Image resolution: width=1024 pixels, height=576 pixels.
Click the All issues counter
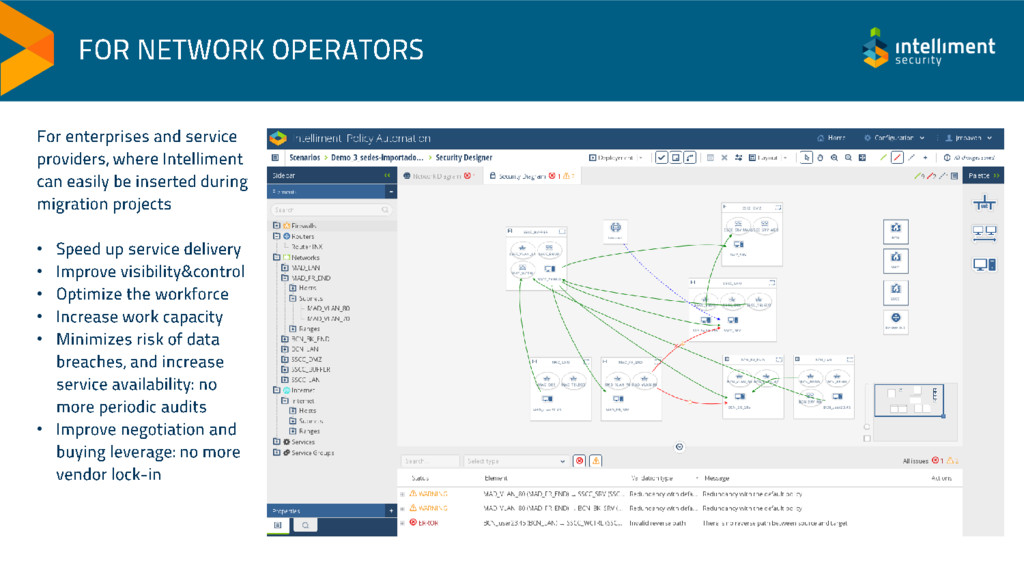tap(931, 460)
